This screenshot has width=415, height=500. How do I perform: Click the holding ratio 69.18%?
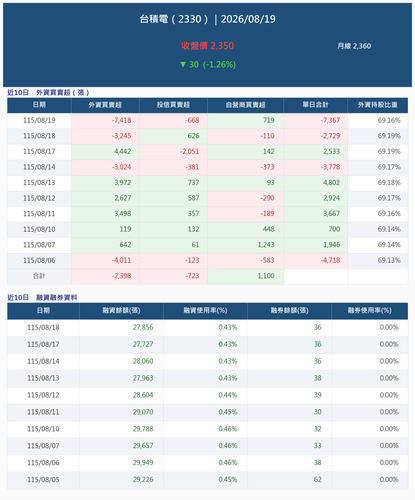point(389,183)
